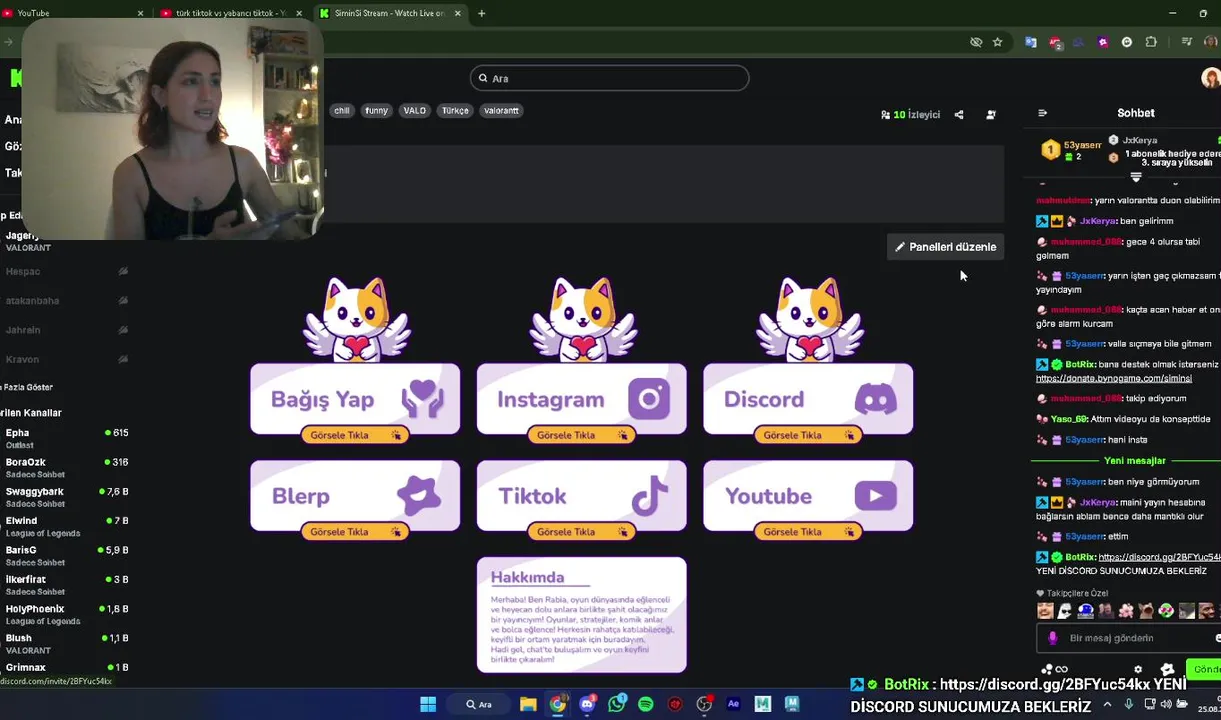Open Google Translate extension icon
The image size is (1221, 720).
point(1030,42)
